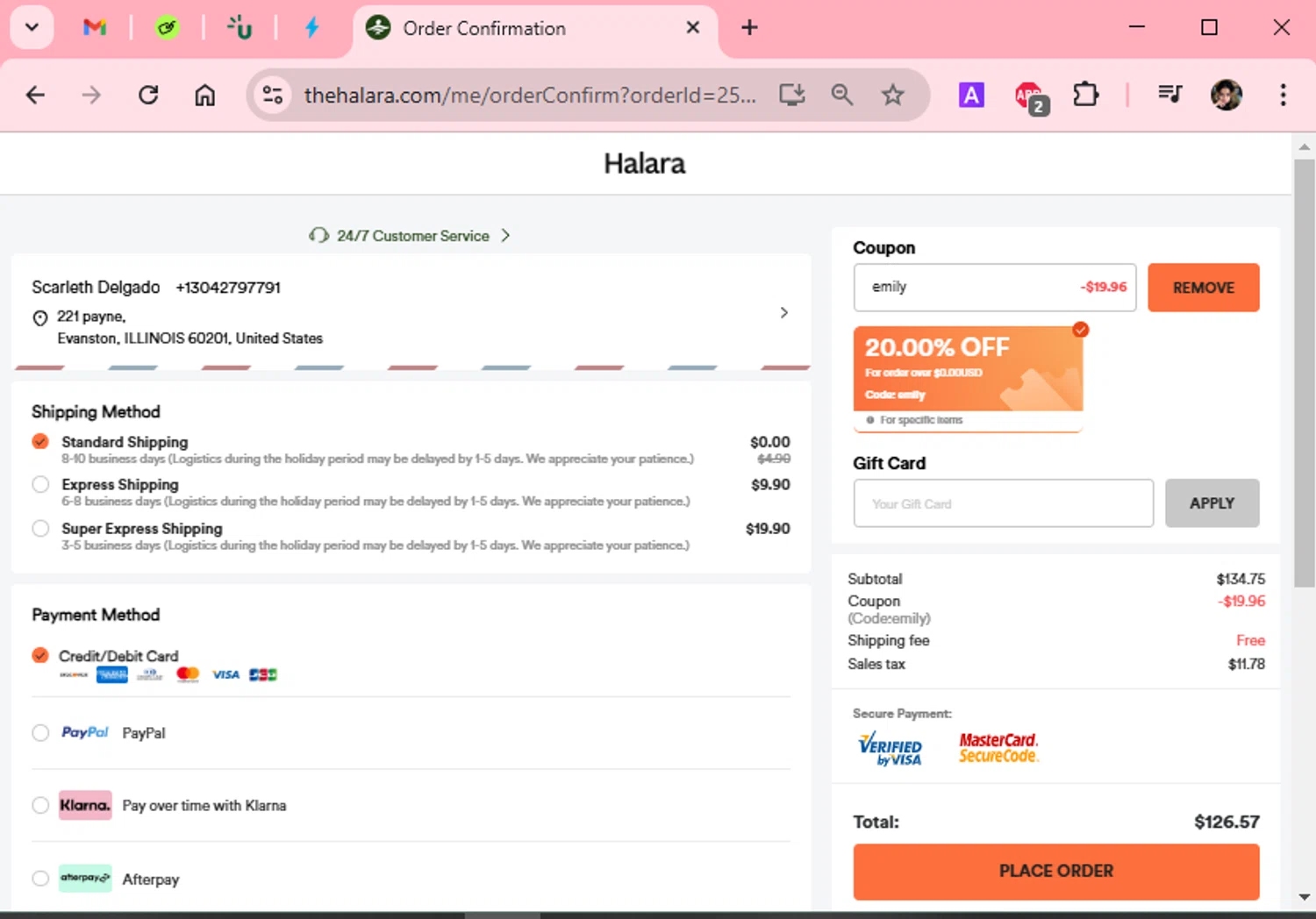1316x919 pixels.
Task: Click the Subtotal $134.75 value
Action: tap(1241, 579)
